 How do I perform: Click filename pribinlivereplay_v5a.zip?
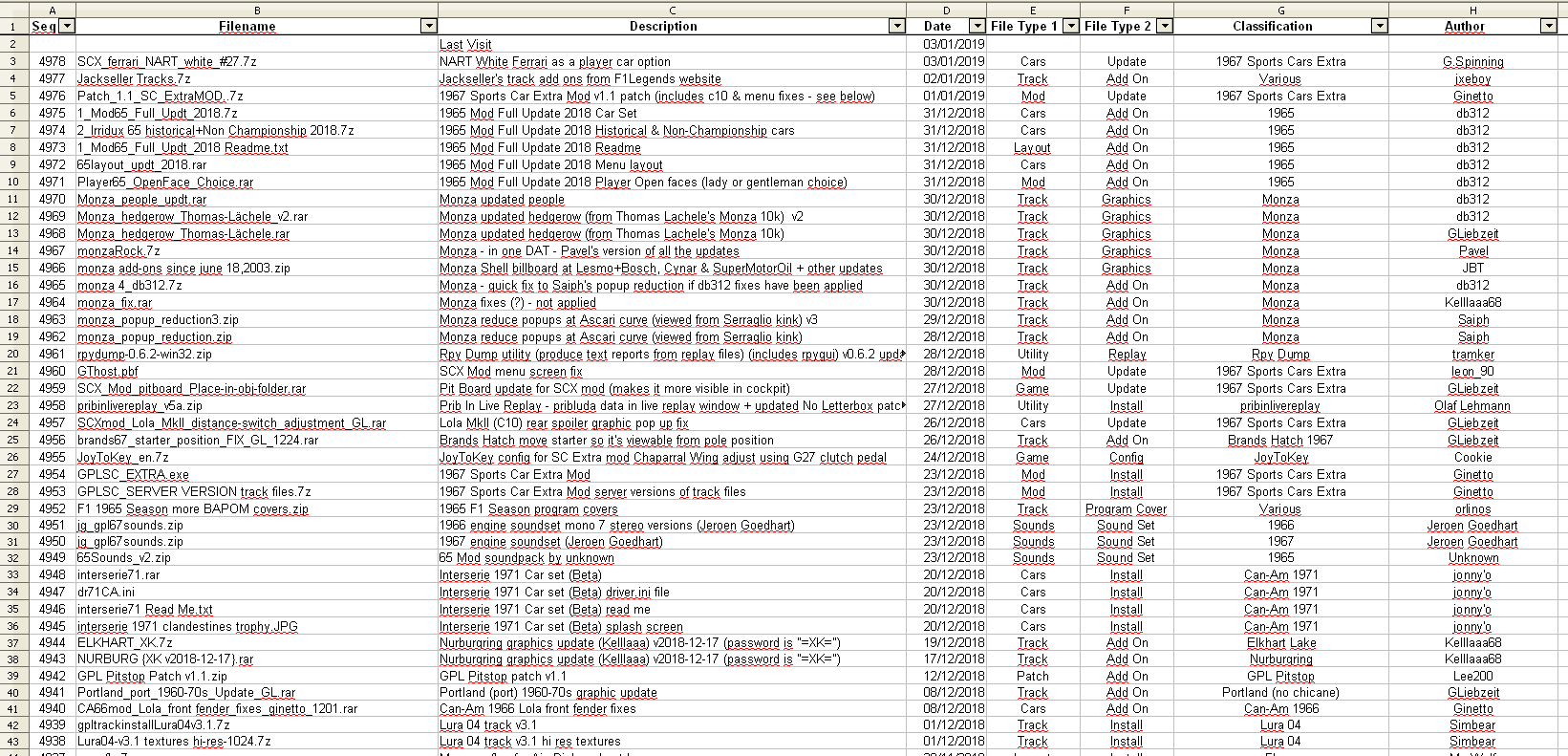[140, 405]
